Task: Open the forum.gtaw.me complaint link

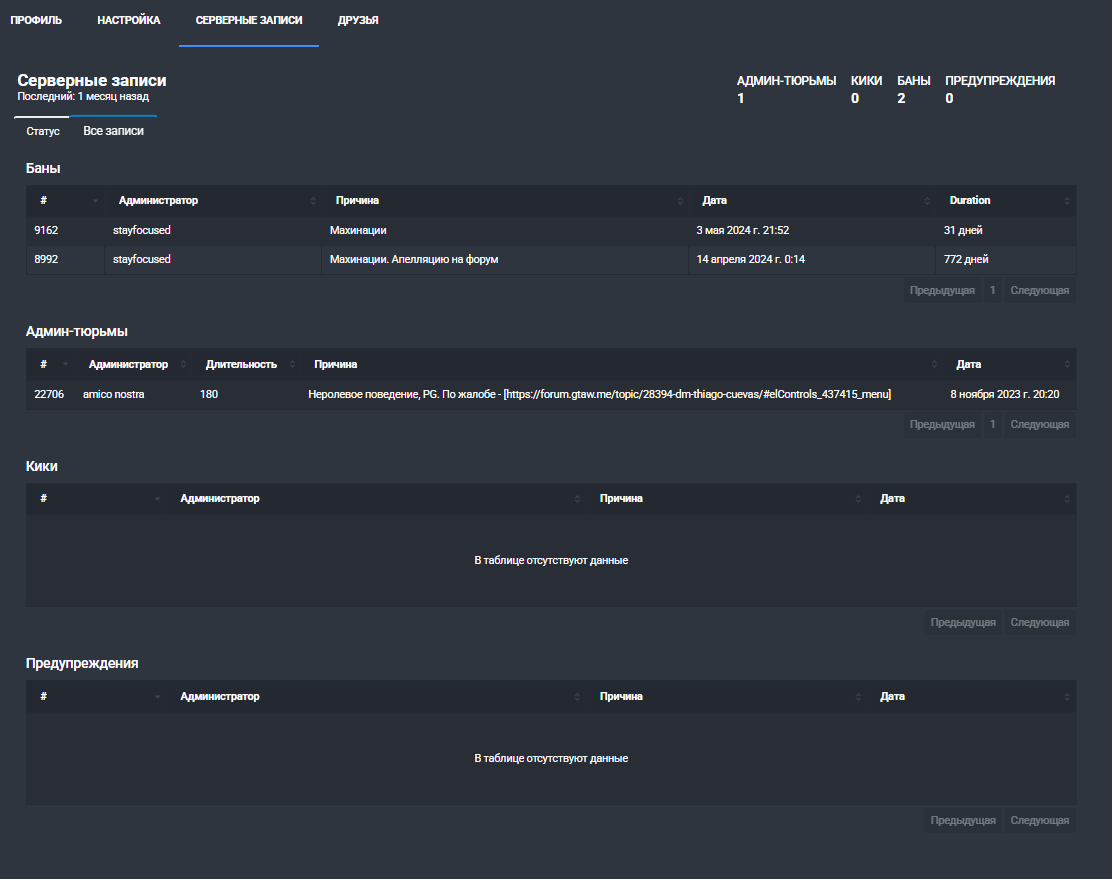Action: (697, 394)
